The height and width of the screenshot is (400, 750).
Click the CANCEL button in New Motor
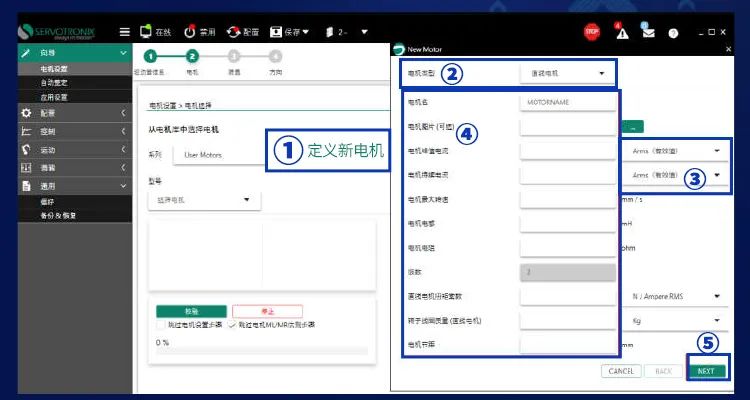click(x=621, y=371)
